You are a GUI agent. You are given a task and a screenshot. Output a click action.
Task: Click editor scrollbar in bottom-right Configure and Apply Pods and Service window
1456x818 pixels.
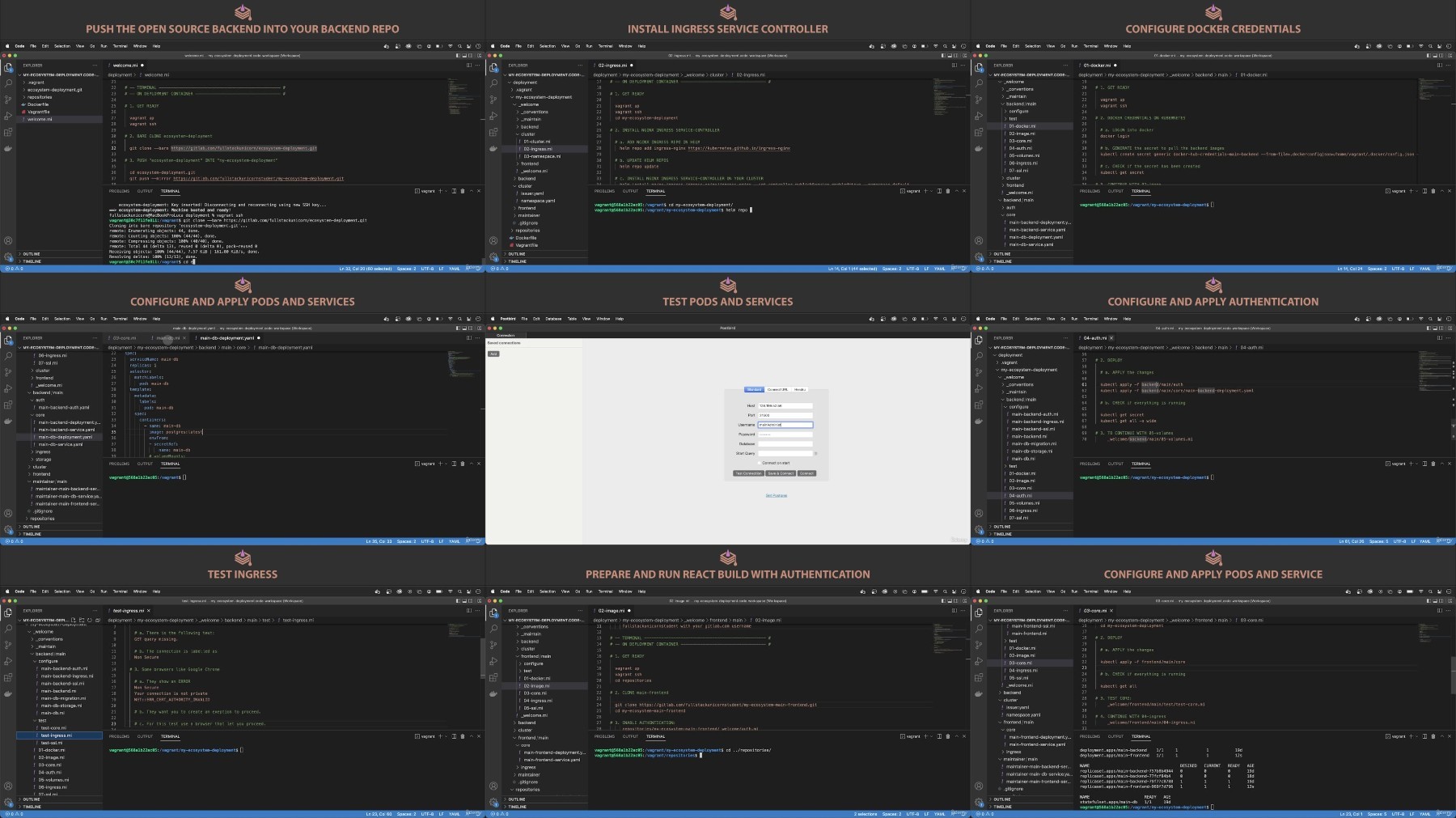pyautogui.click(x=1454, y=675)
